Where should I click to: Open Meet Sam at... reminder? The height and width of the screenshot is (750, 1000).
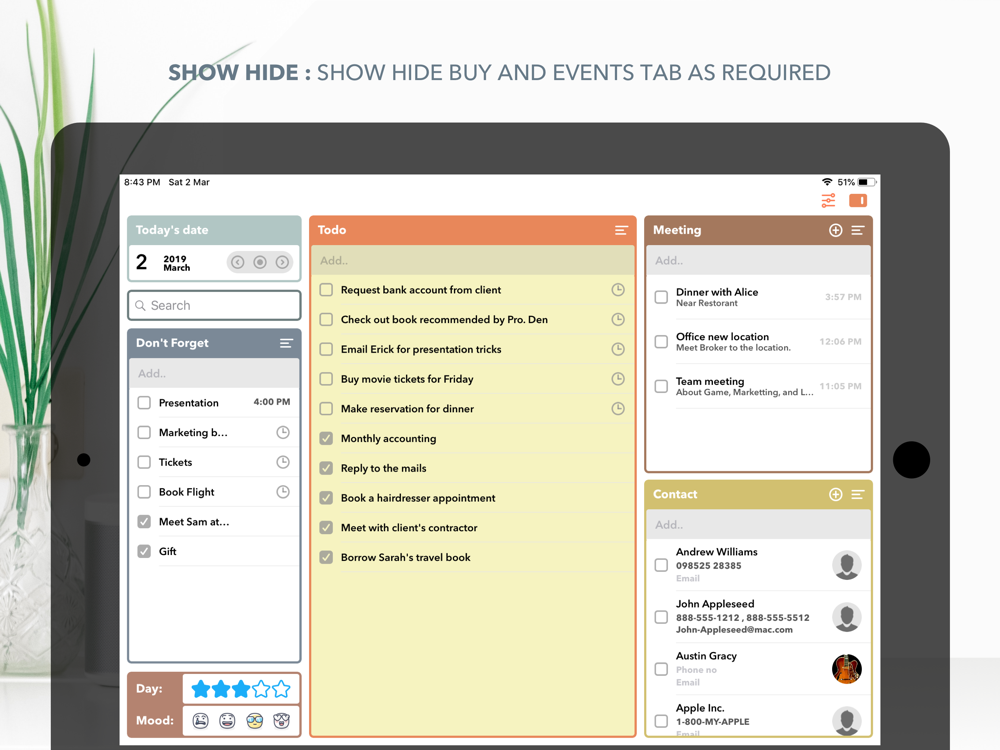[x=214, y=522]
